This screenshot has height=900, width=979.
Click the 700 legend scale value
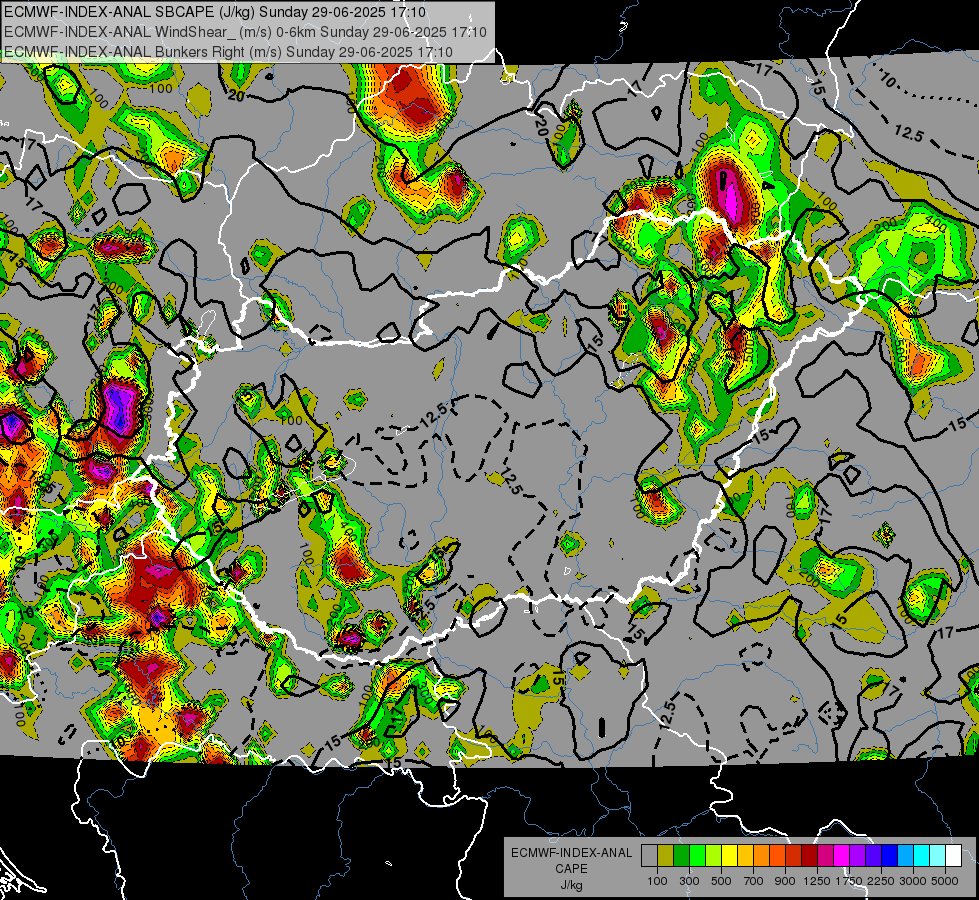pyautogui.click(x=754, y=881)
